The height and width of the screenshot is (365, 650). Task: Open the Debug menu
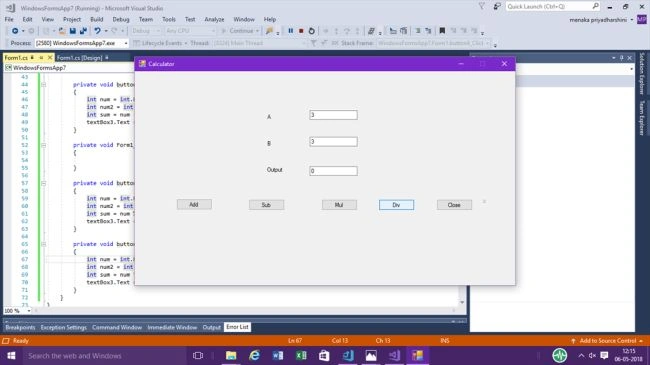[x=121, y=19]
